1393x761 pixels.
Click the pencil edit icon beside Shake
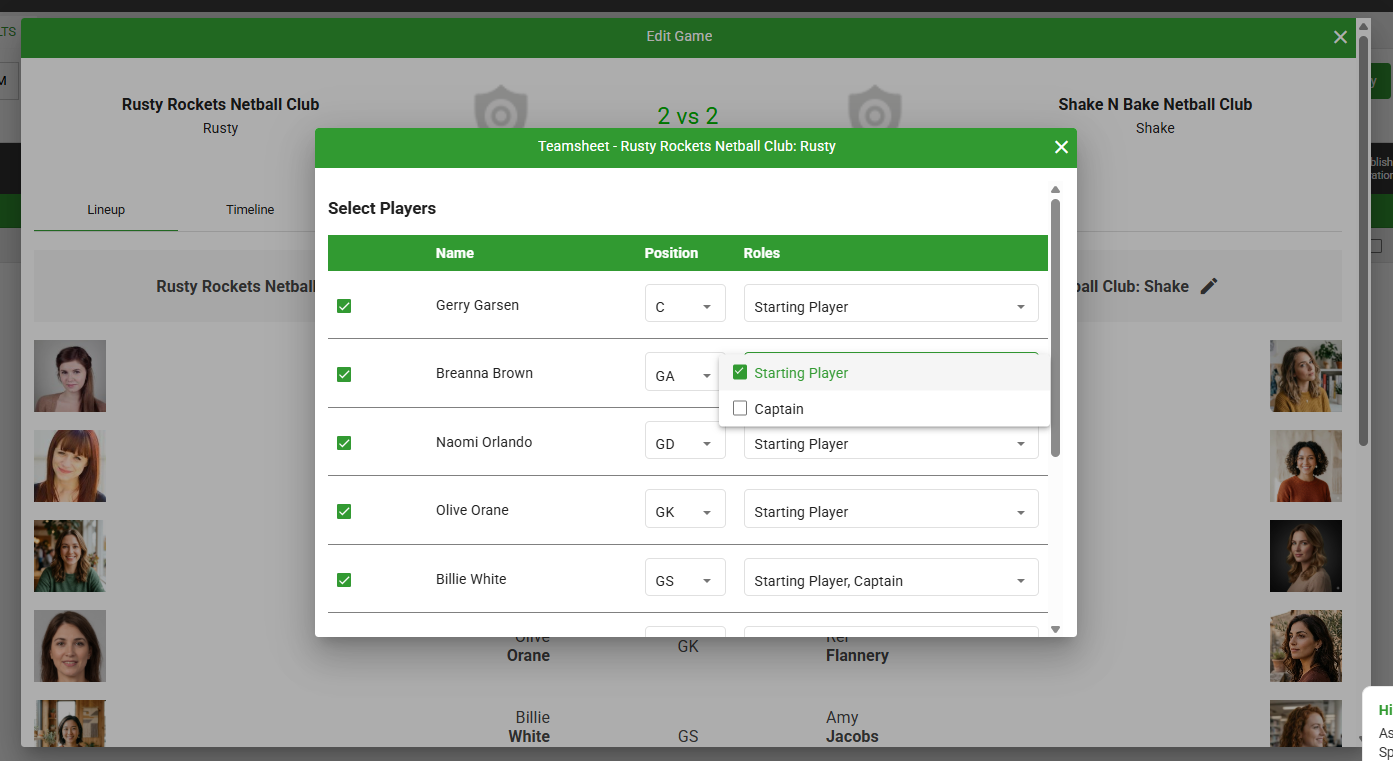1209,286
